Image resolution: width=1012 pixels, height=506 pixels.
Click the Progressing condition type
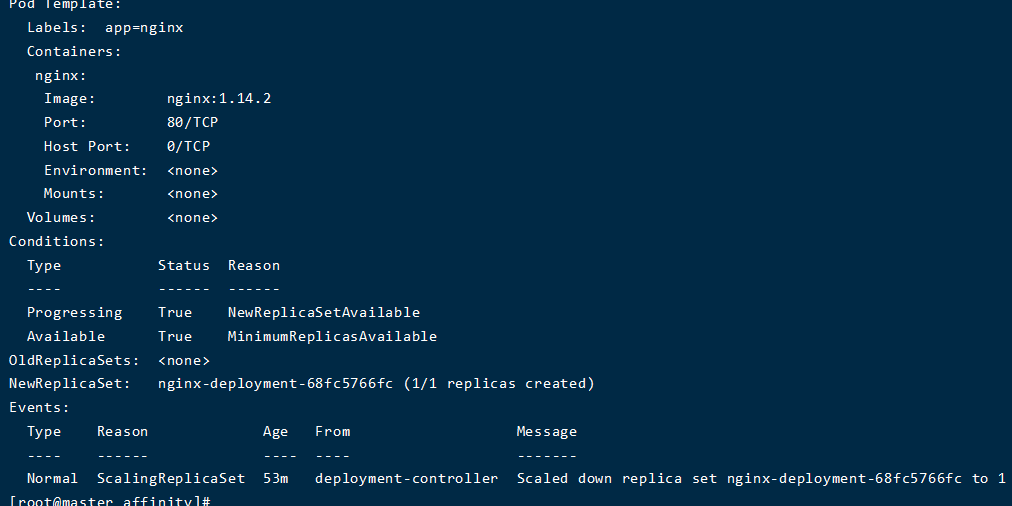[x=74, y=312]
